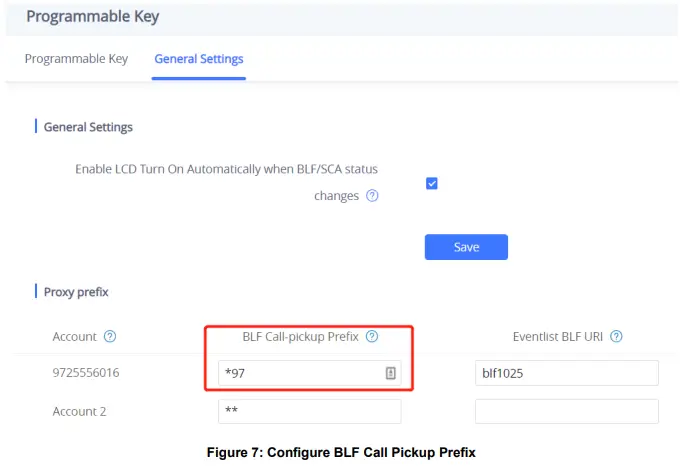The image size is (680, 468).
Task: Toggle the LCD Turn On Automatically checkbox
Action: pos(432,183)
